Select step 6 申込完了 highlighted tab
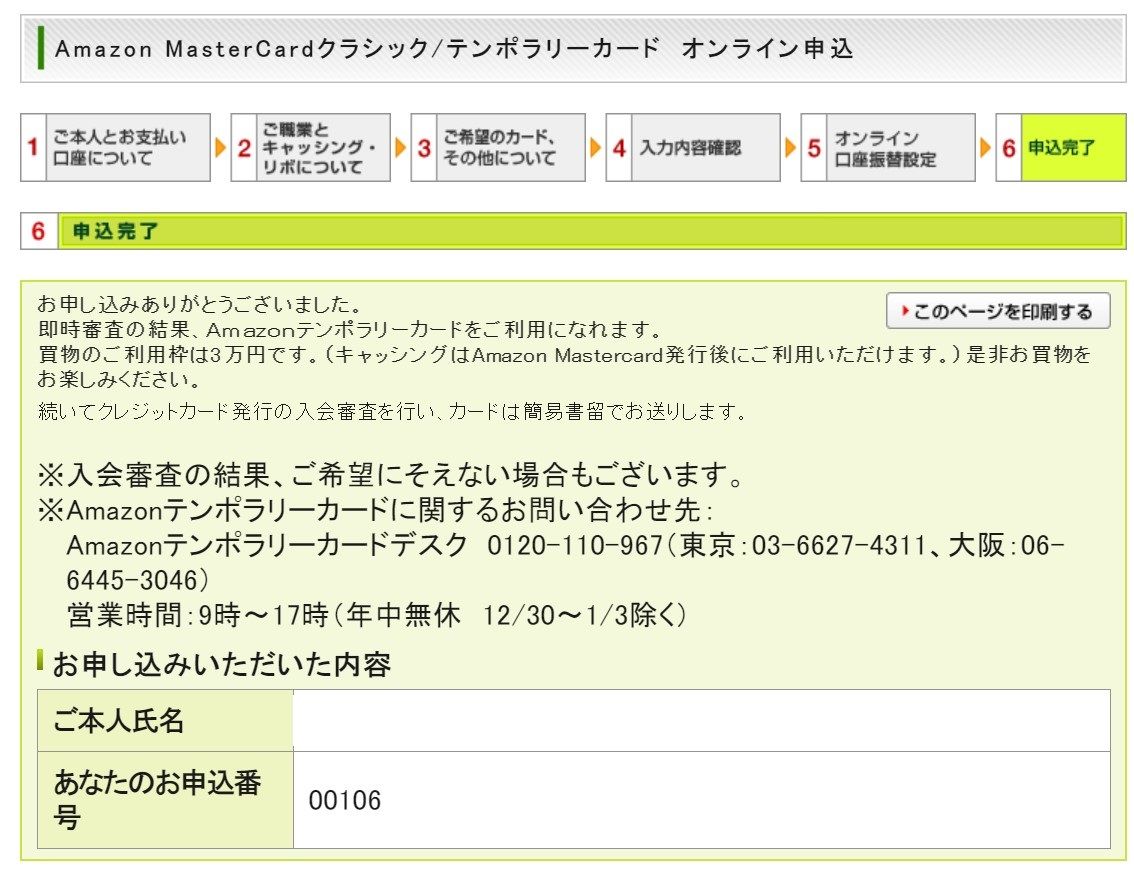The width and height of the screenshot is (1134, 883). (1061, 148)
